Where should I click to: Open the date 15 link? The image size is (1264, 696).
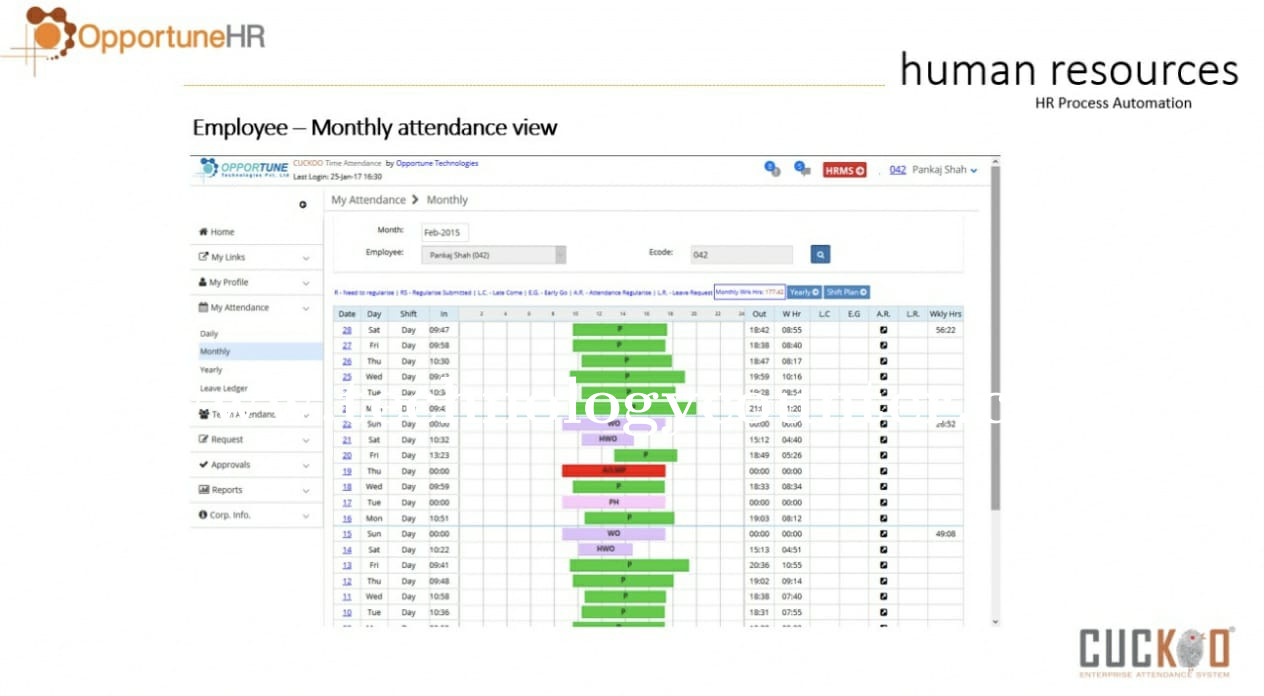[347, 534]
